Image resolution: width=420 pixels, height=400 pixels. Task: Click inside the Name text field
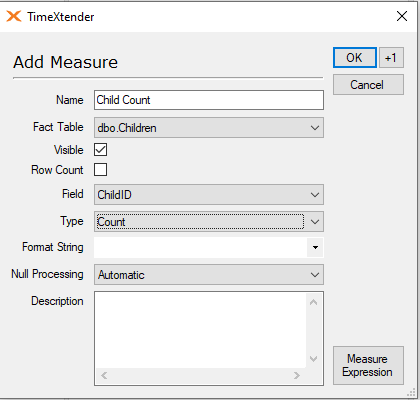point(209,100)
